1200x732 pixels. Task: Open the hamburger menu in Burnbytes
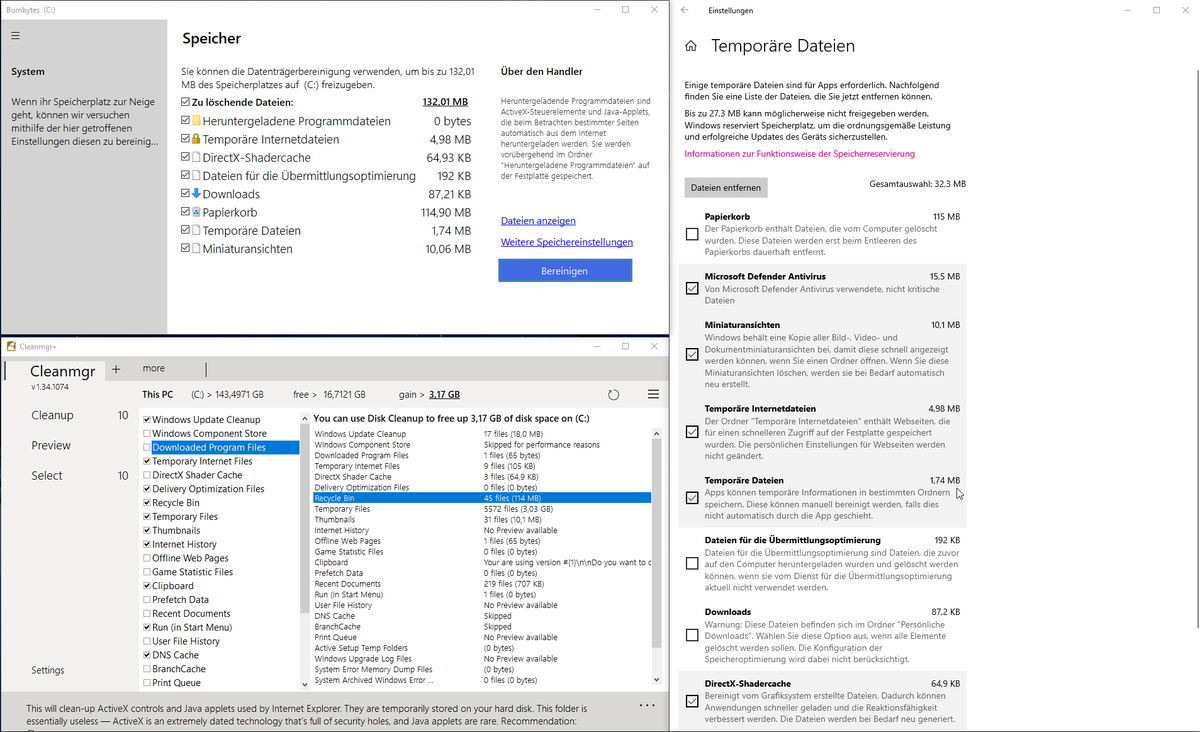point(15,35)
